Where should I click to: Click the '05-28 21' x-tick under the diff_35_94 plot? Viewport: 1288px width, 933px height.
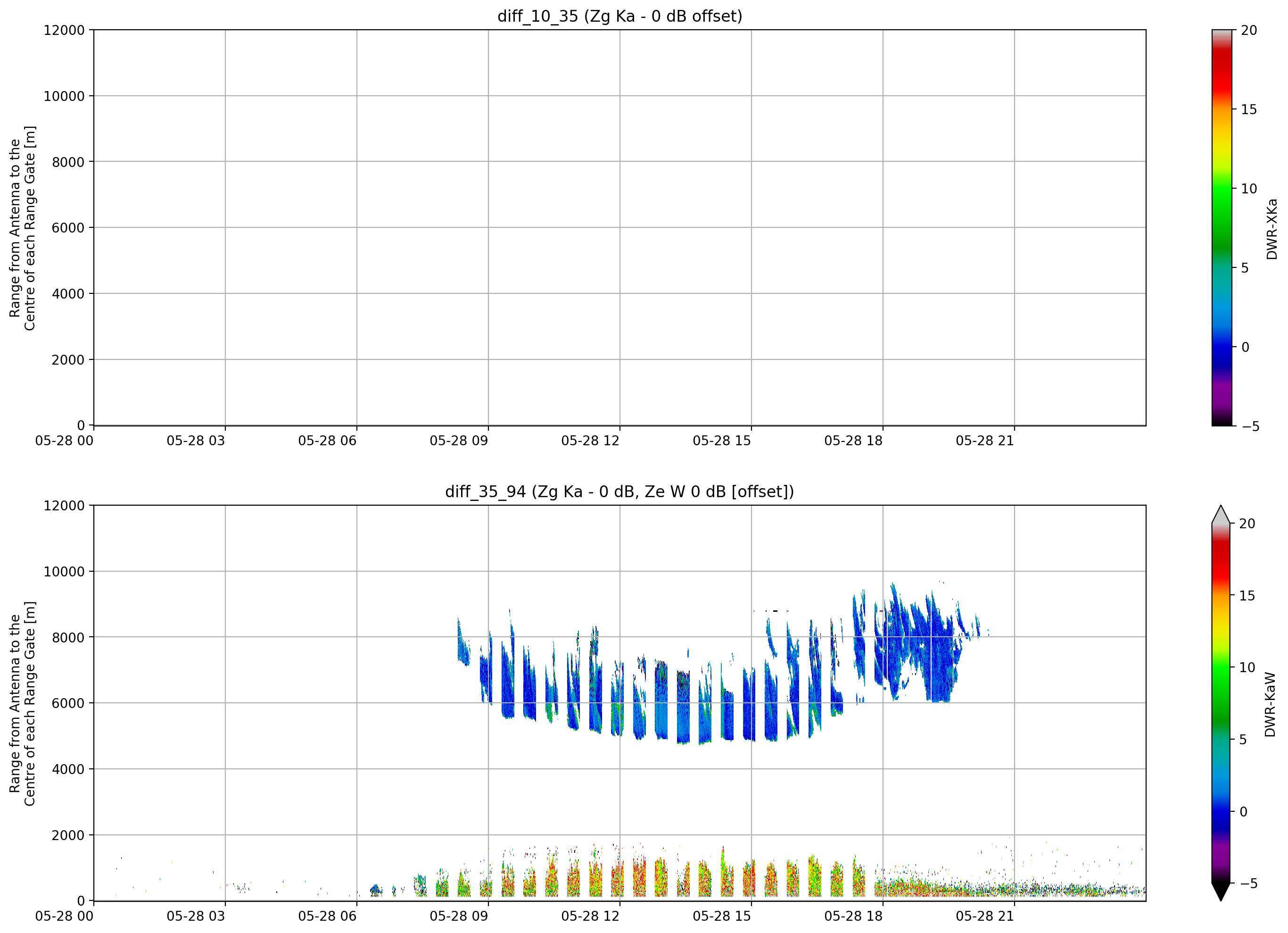(985, 916)
